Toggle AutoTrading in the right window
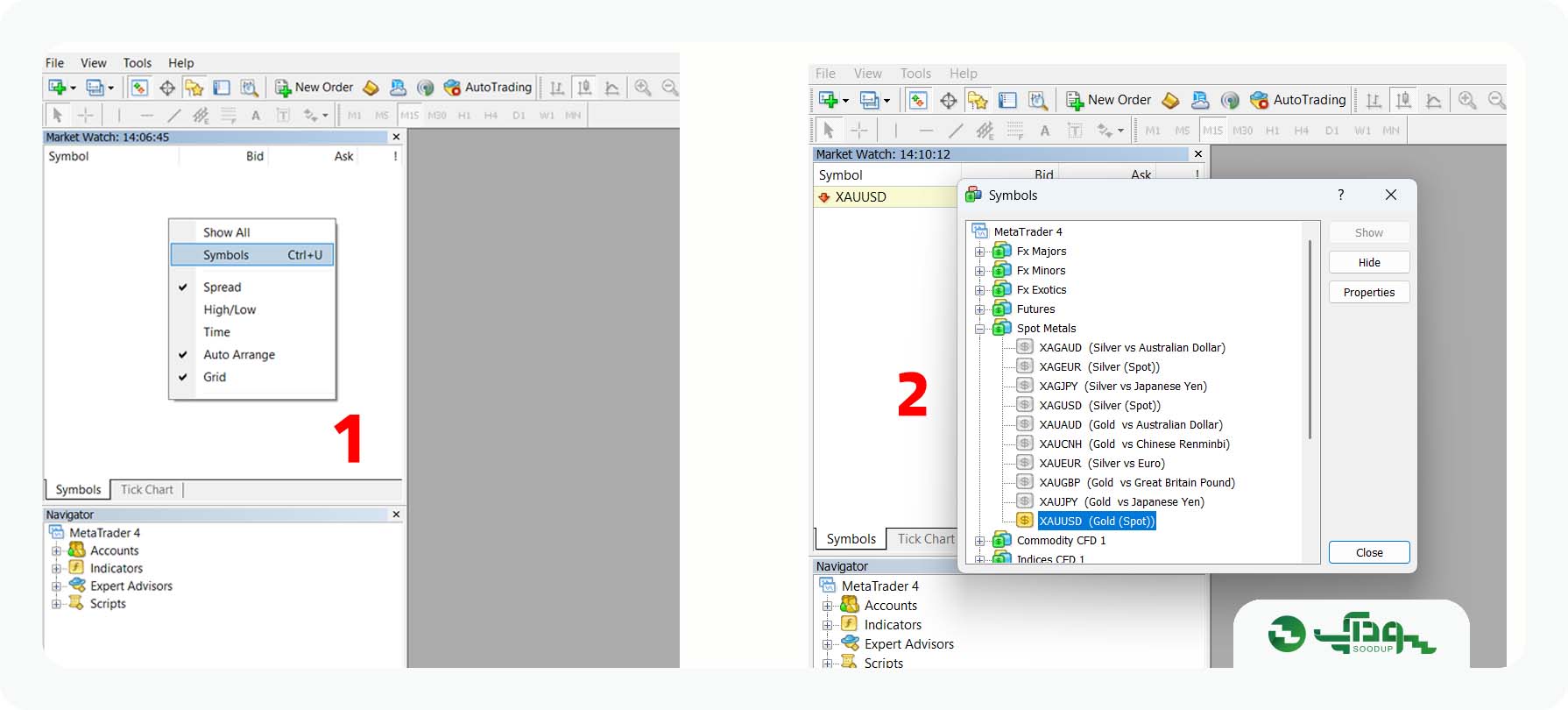Screen dimensions: 1568x710 coord(1297,100)
